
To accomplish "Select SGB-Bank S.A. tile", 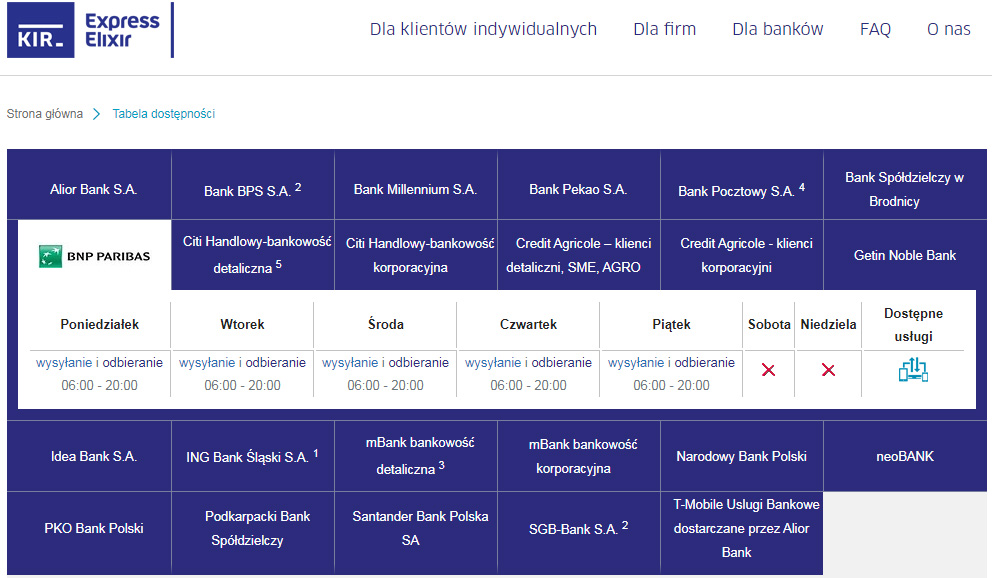I will (579, 533).
